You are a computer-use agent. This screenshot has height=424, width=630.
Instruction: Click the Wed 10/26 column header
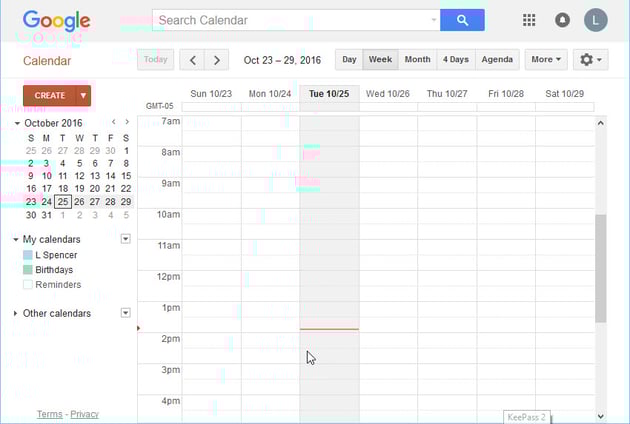pos(387,94)
